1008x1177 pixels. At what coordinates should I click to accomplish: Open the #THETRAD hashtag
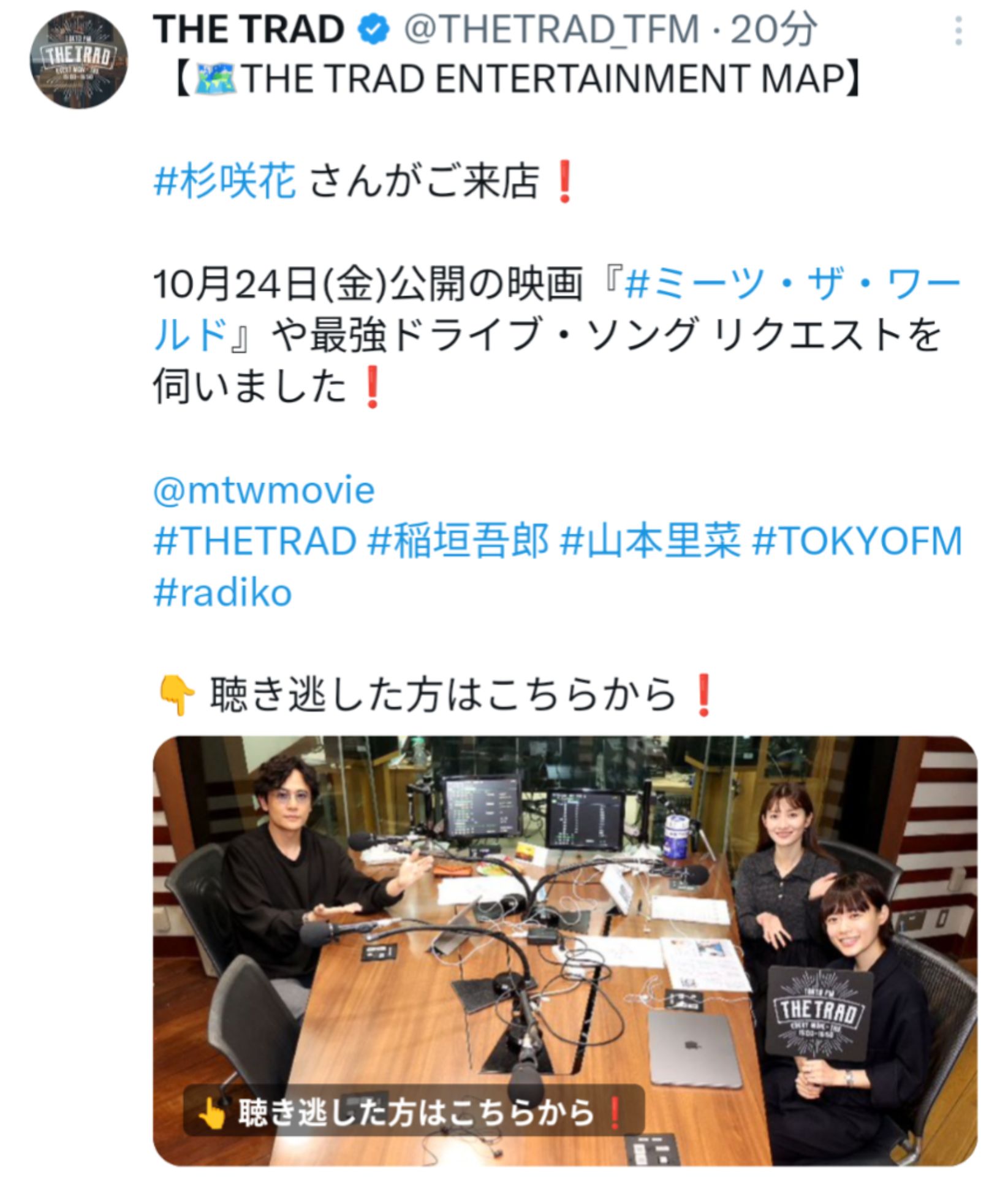point(255,541)
